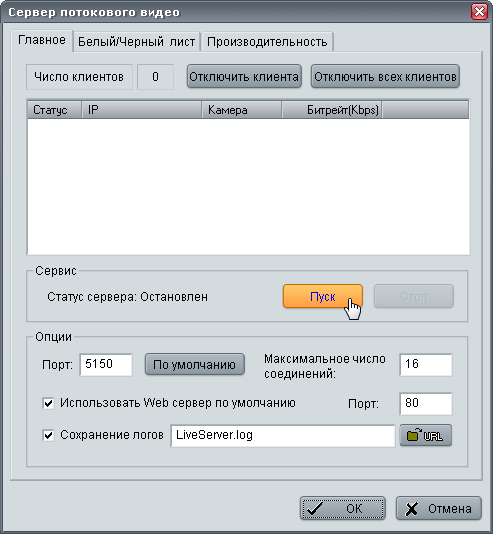493x534 pixels.
Task: Click Отключить всех клиентов button
Action: pos(385,77)
